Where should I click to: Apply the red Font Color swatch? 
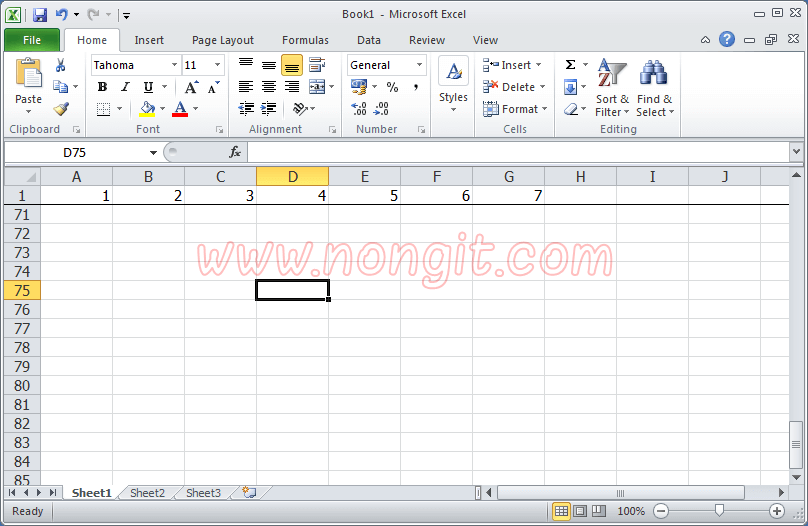pos(180,109)
